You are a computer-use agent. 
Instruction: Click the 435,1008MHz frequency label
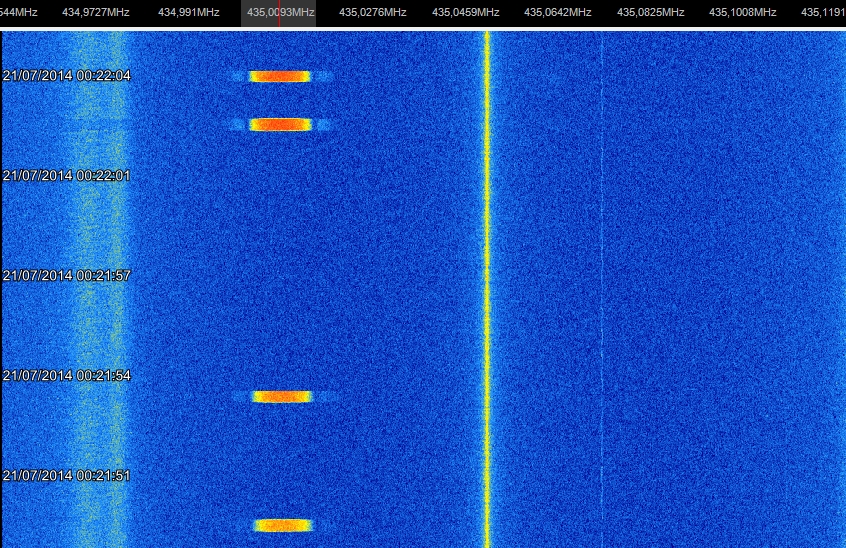click(x=742, y=13)
